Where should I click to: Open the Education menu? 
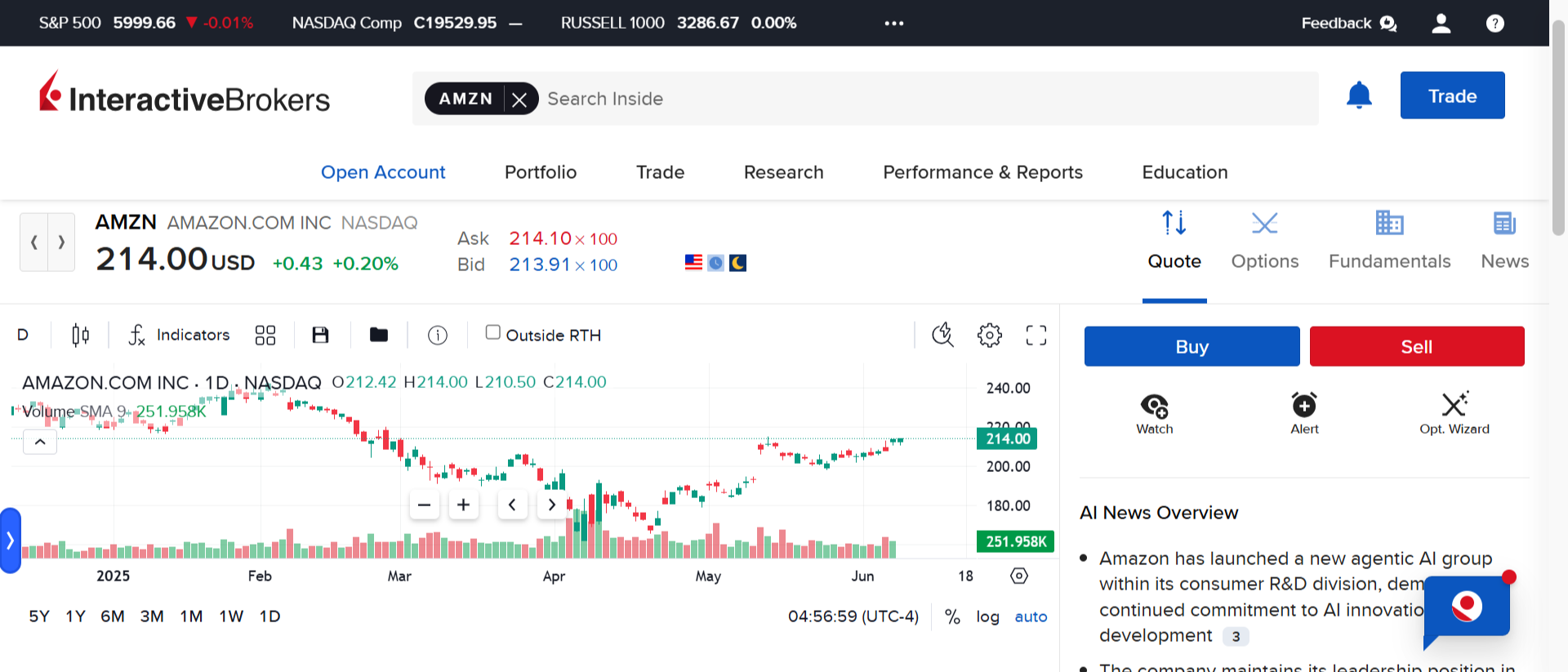1185,172
